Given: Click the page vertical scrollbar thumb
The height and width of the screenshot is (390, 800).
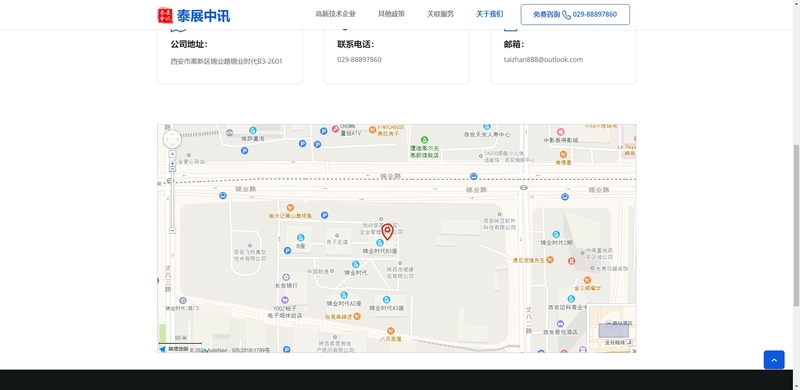Looking at the screenshot, I should (796, 226).
